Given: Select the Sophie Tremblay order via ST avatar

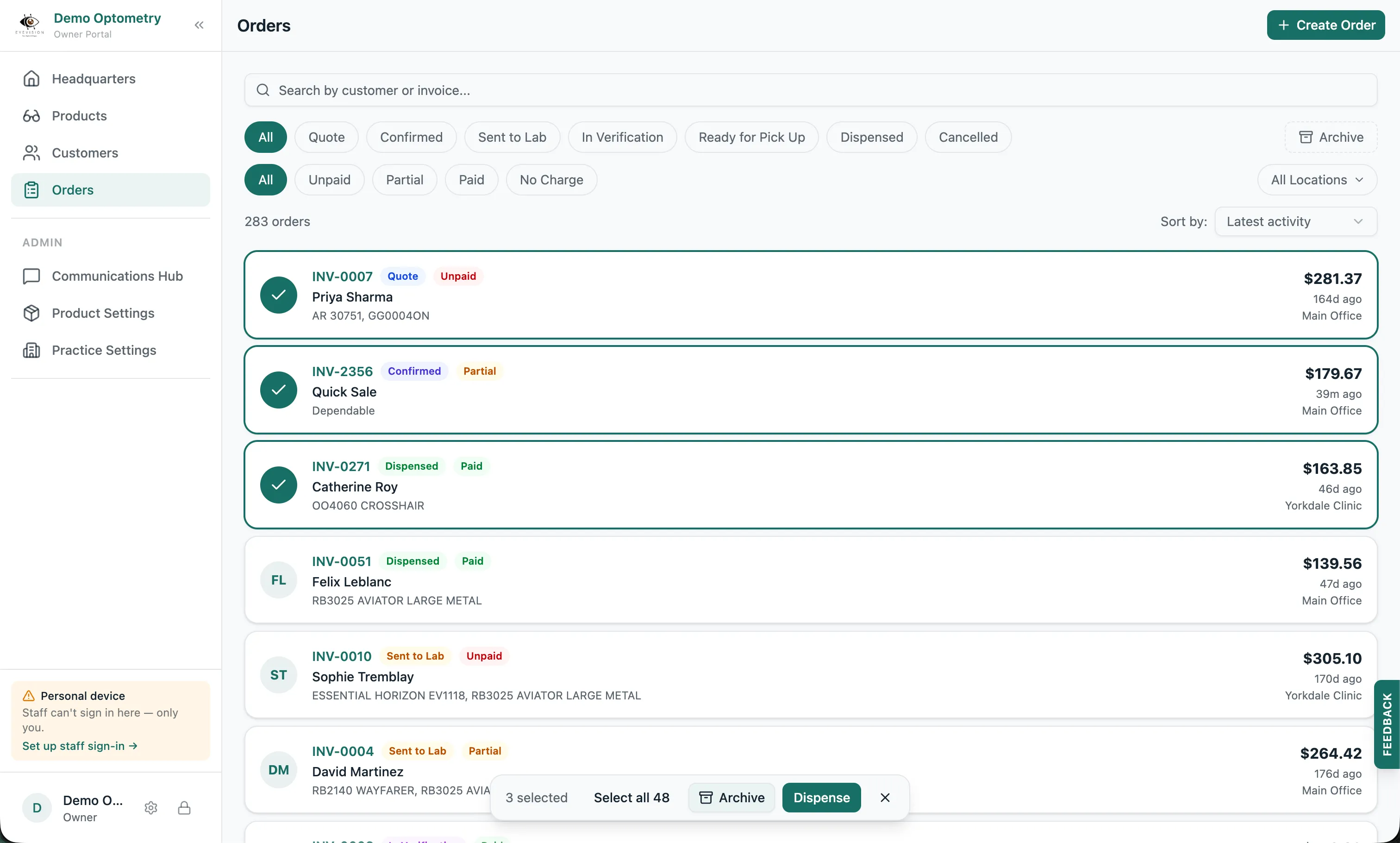Looking at the screenshot, I should click(x=278, y=675).
